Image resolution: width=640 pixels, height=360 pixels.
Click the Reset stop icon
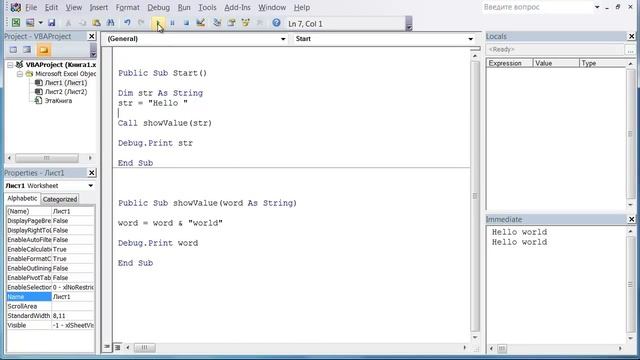tap(186, 23)
